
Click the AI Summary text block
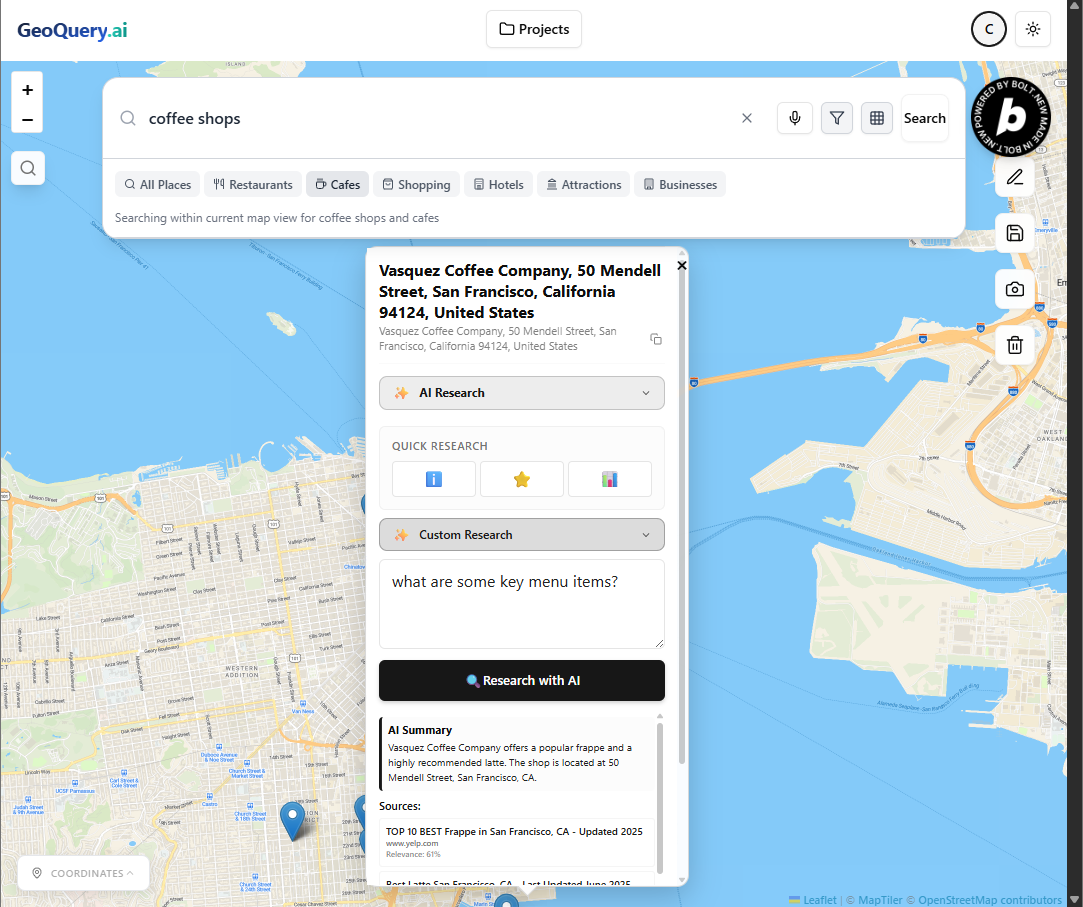coord(517,754)
